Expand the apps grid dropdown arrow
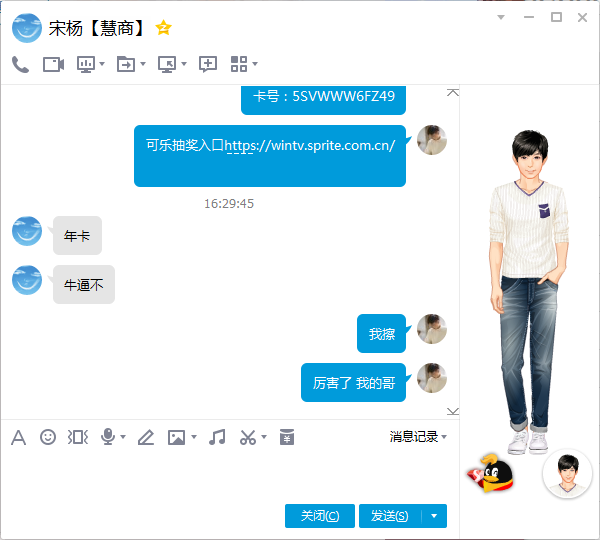 pos(255,64)
